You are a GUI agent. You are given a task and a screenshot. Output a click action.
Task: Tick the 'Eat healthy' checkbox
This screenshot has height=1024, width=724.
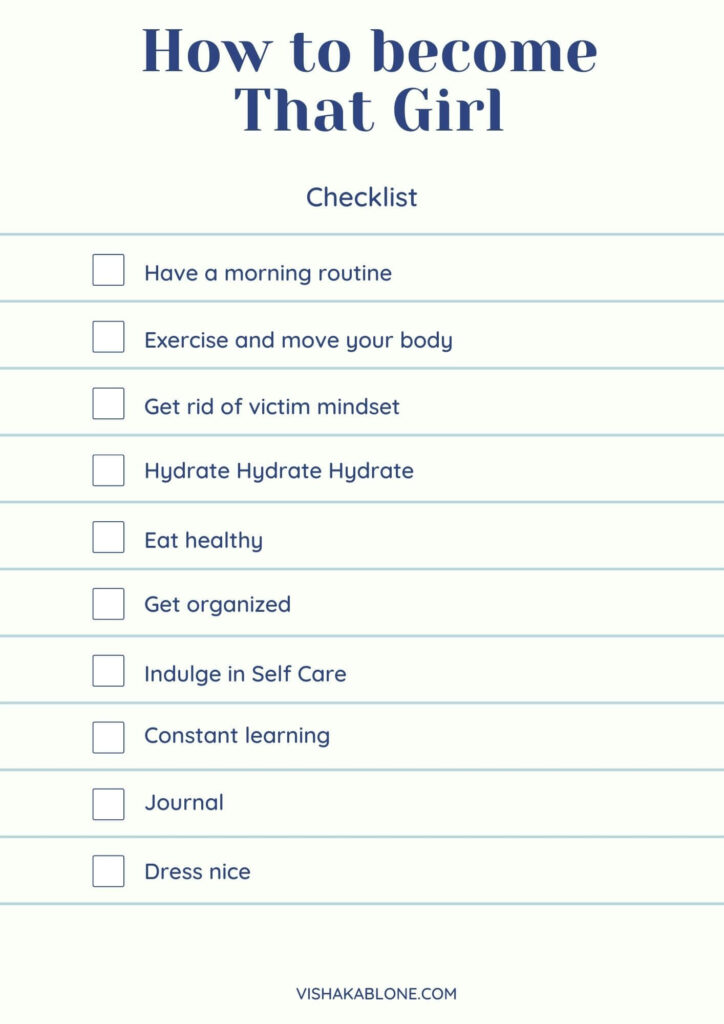(108, 537)
